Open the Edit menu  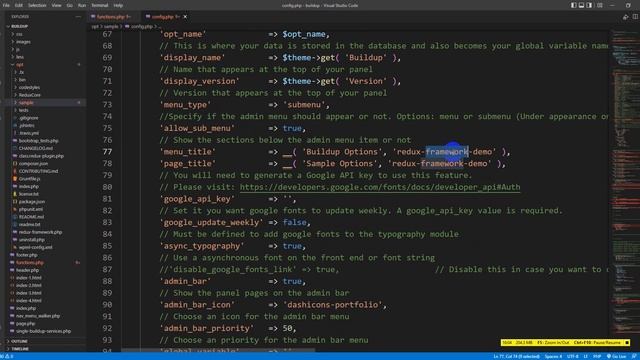pos(19,5)
